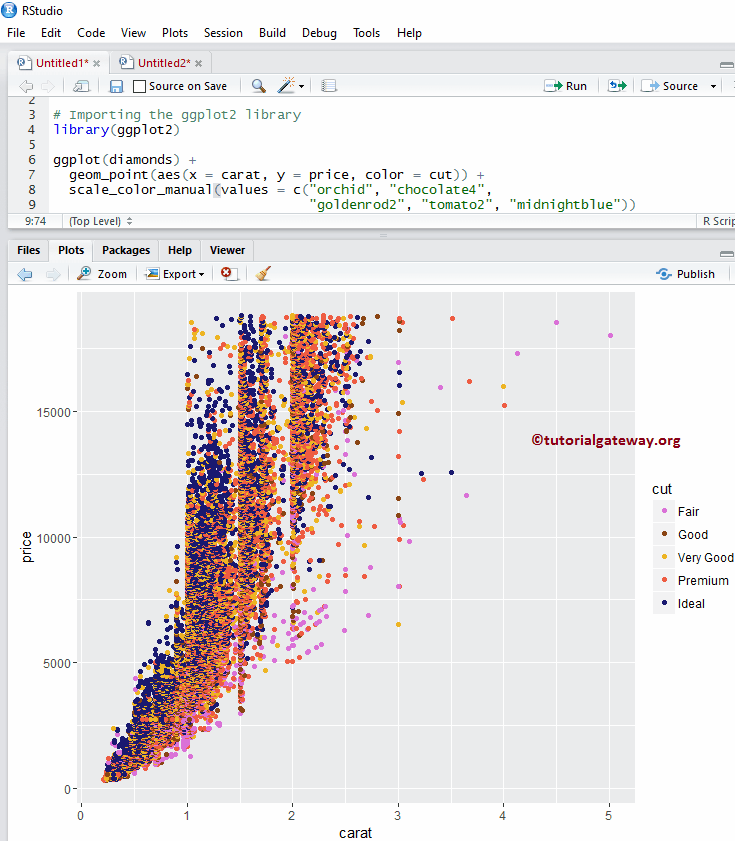Open the Plots menu
The height and width of the screenshot is (841, 735).
coord(175,33)
